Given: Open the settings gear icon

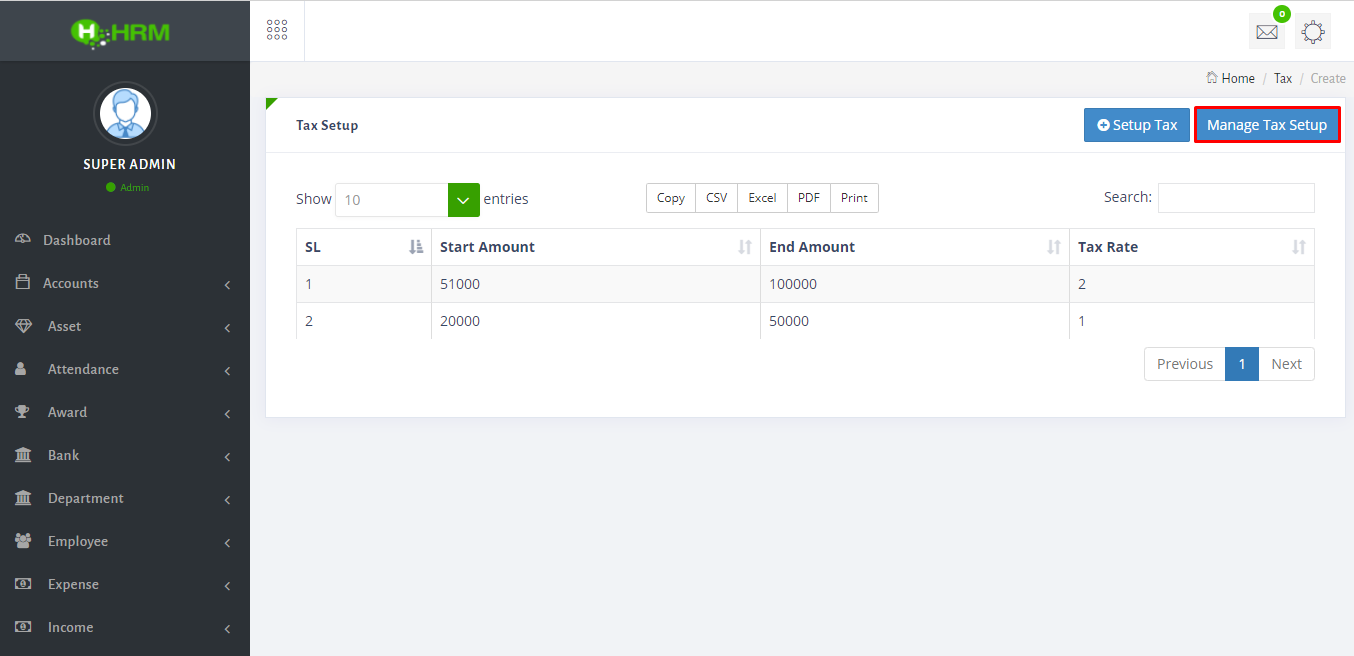Looking at the screenshot, I should (1312, 31).
